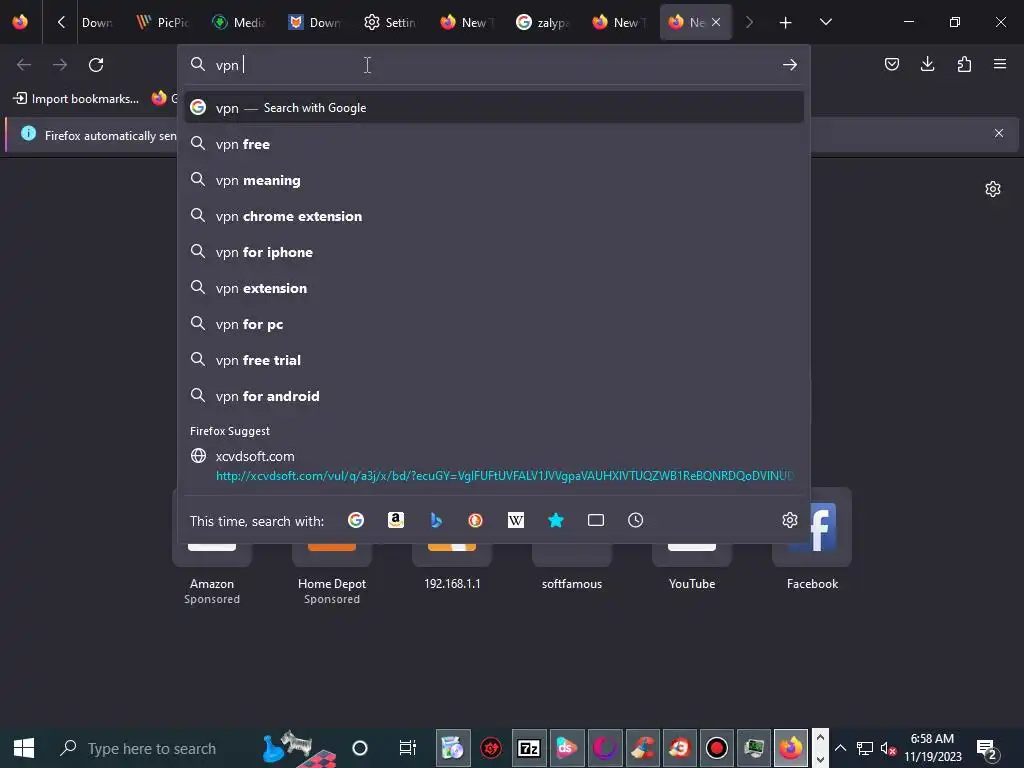Screen dimensions: 1024x768
Task: Click the red record button taskbar app
Action: tap(716, 748)
